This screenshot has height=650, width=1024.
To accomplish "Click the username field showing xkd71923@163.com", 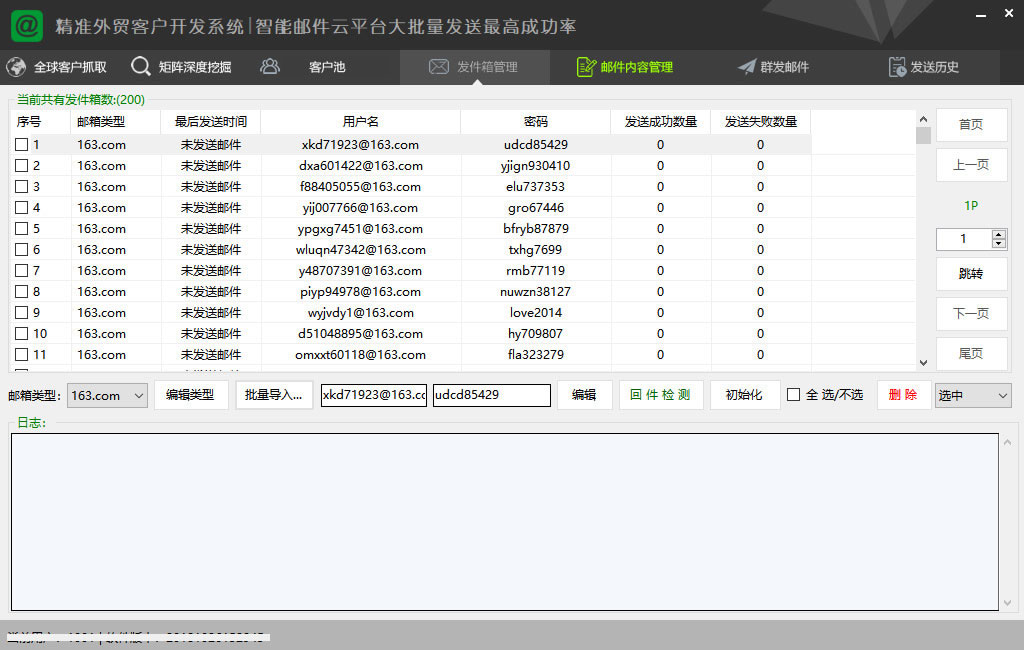I will pos(373,395).
